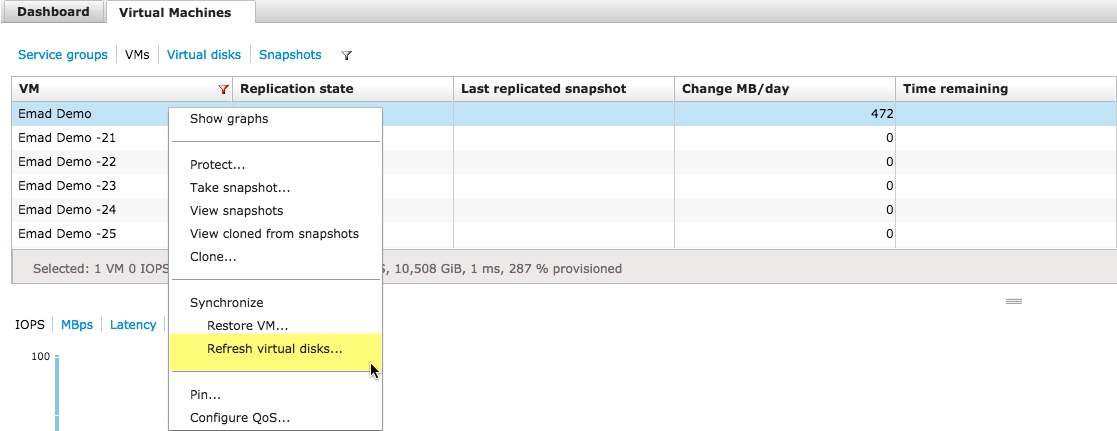Screen dimensions: 1117x431
Task: Click Take snapshot... menu entry
Action: 240,187
